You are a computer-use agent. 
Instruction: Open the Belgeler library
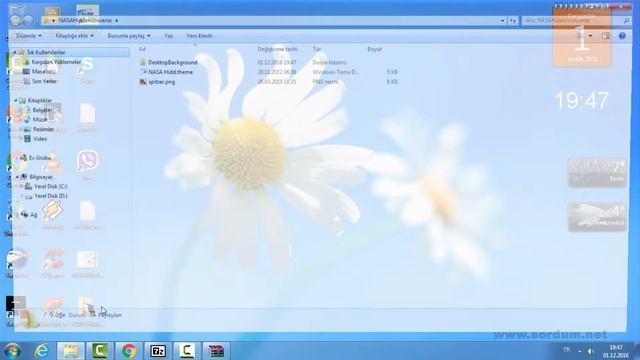42,110
